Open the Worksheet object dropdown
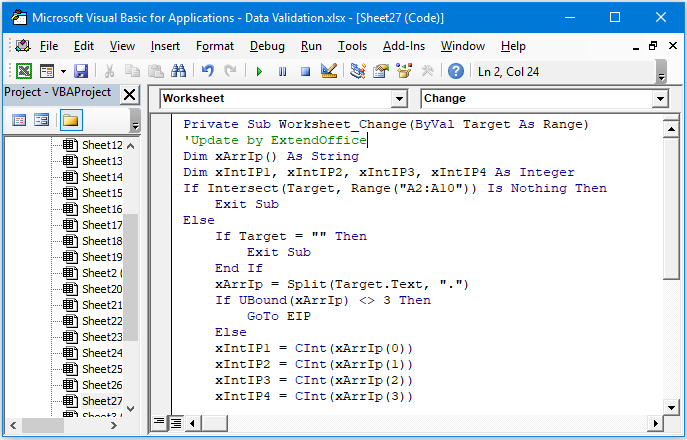The image size is (687, 440). pyautogui.click(x=399, y=99)
